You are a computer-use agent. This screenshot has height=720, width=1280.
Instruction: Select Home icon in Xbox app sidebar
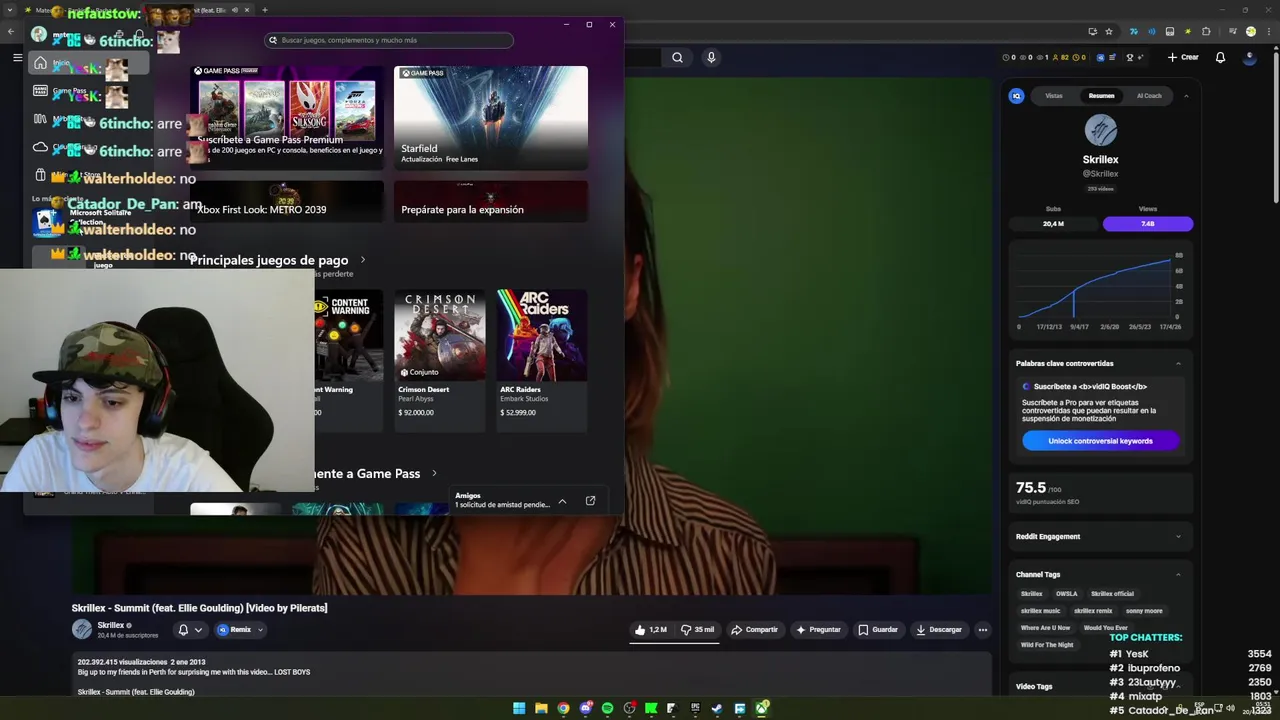point(40,63)
